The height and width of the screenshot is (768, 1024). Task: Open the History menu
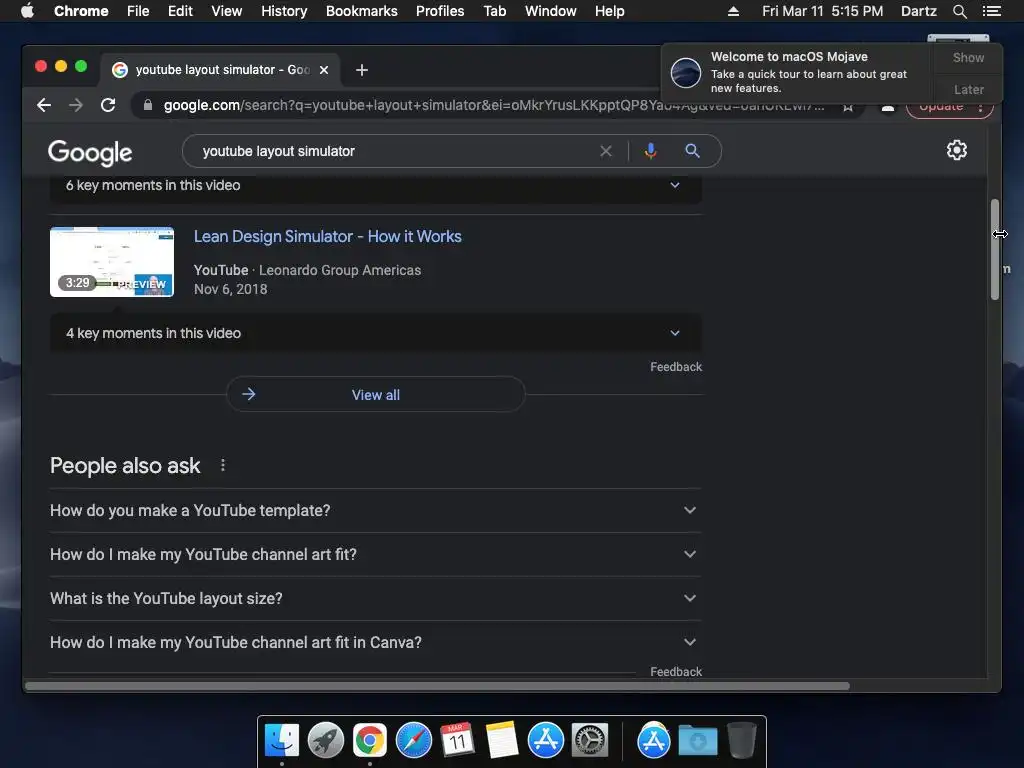[284, 11]
